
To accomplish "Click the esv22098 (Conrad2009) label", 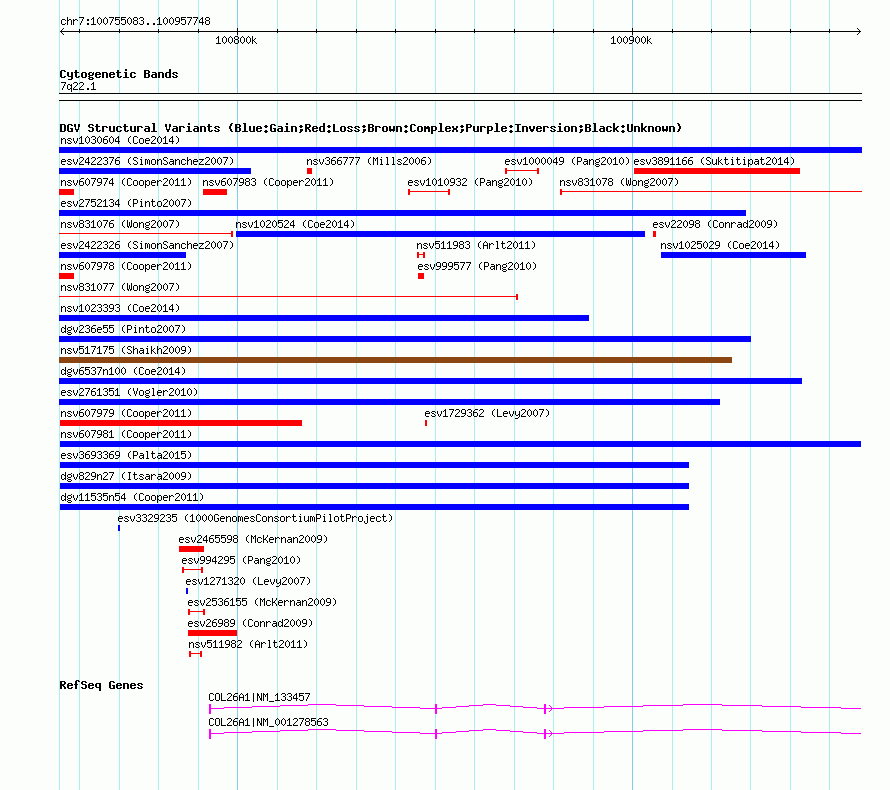I will point(715,224).
